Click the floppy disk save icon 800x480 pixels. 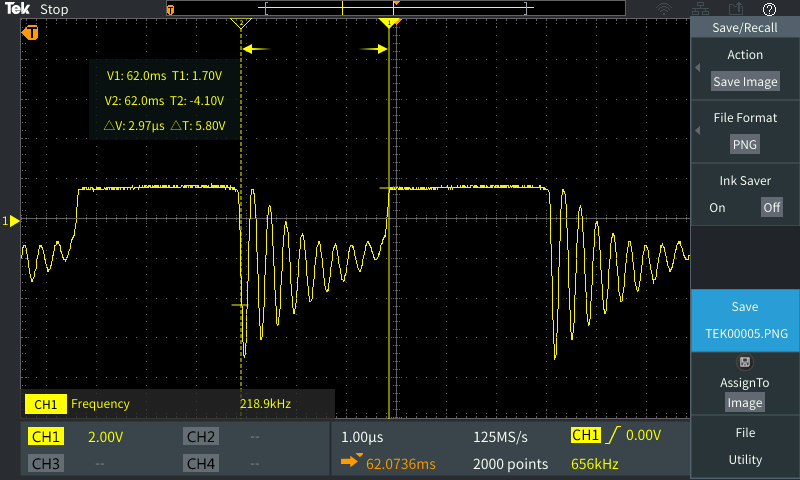point(745,362)
